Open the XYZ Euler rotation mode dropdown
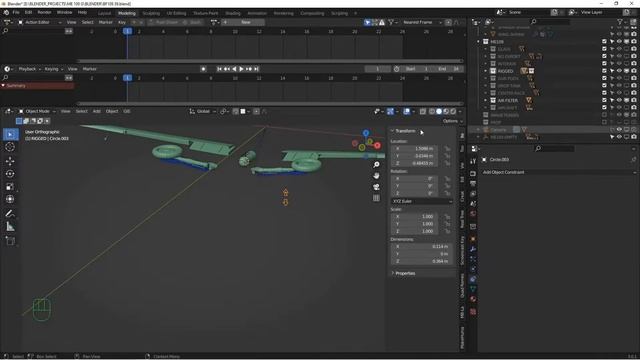This screenshot has height=360, width=640. (x=422, y=201)
